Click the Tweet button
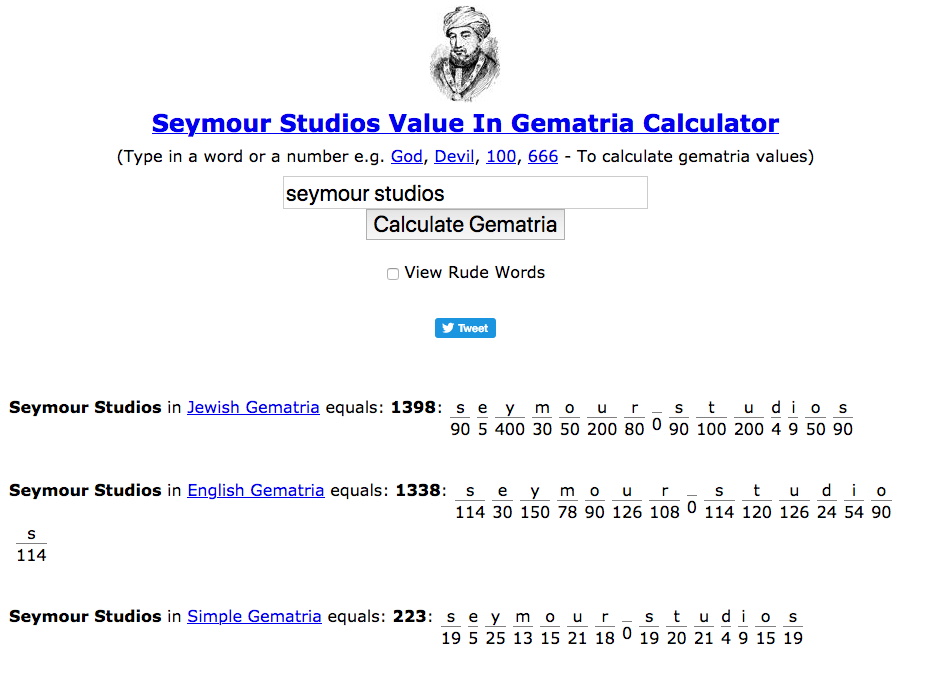This screenshot has height=685, width=946. [x=465, y=328]
